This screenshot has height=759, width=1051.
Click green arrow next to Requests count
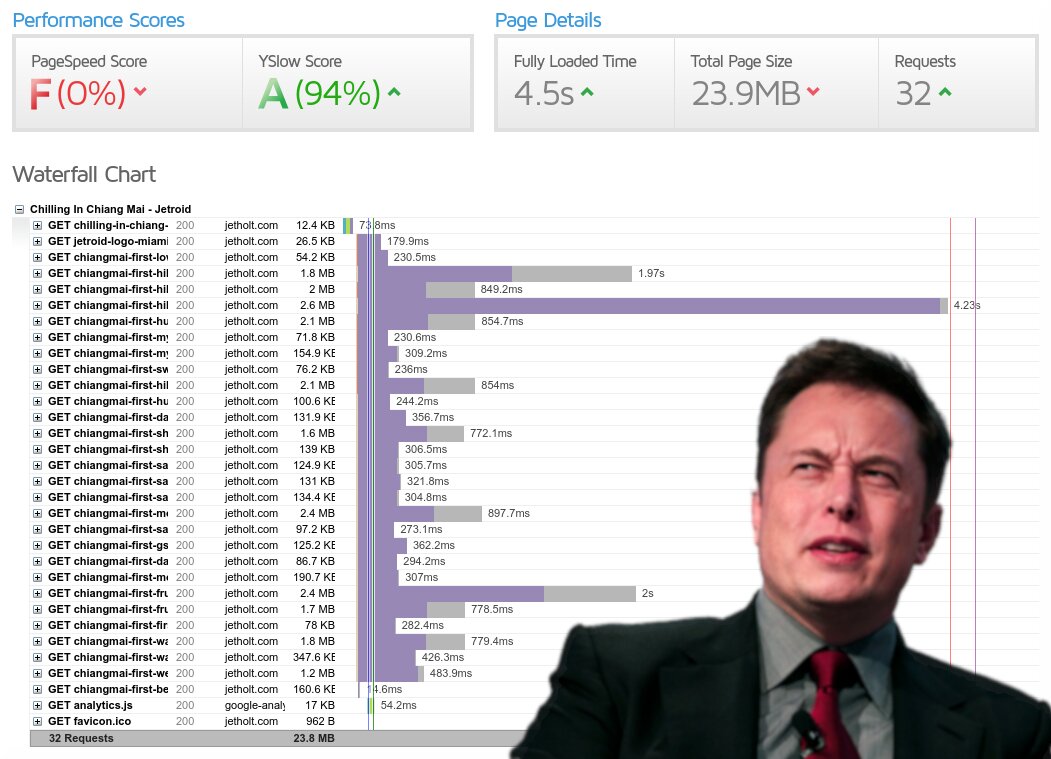pyautogui.click(x=945, y=93)
